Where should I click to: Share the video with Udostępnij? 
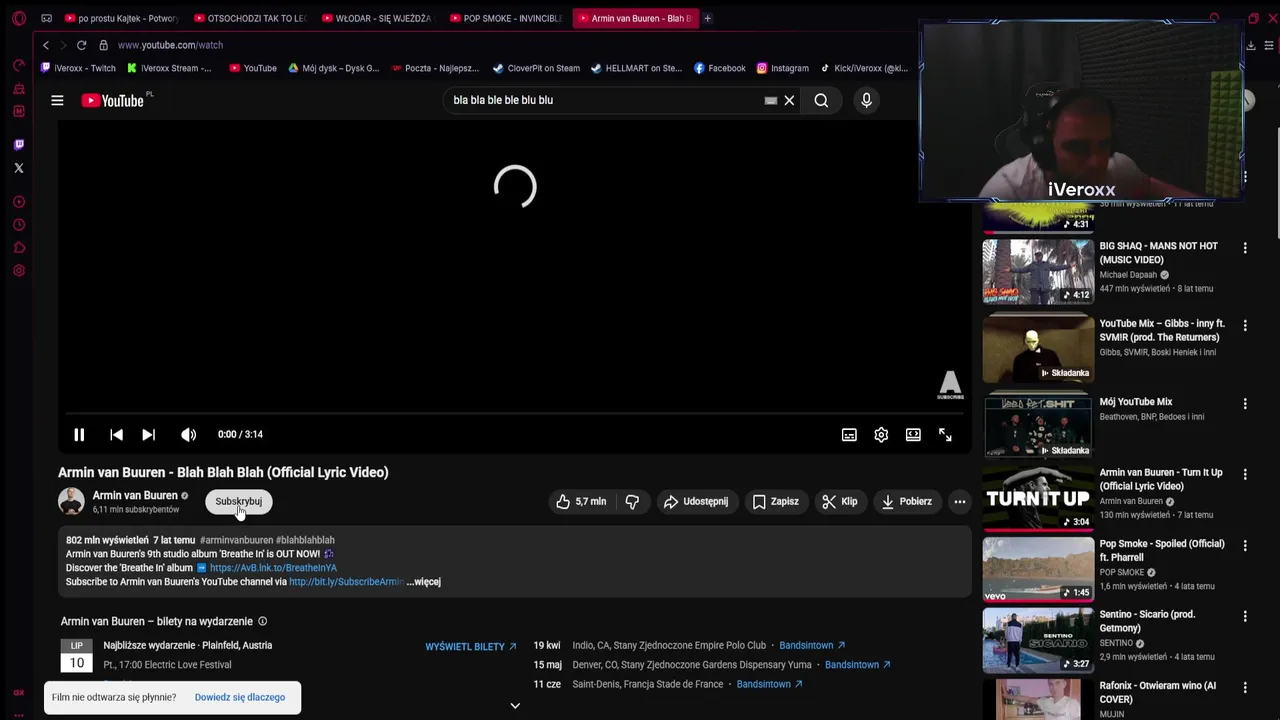tap(696, 501)
